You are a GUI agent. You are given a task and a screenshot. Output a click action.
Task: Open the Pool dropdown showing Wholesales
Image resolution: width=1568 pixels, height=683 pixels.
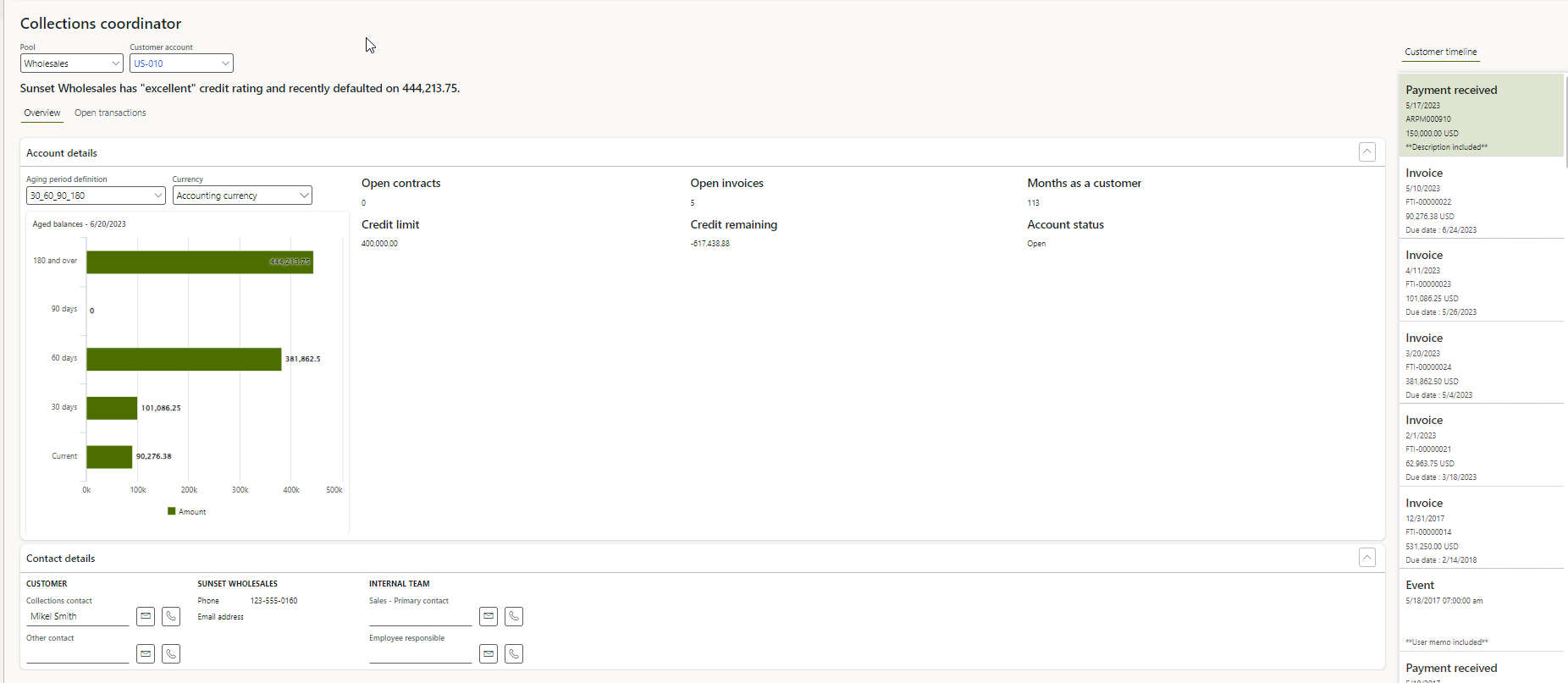coord(72,63)
